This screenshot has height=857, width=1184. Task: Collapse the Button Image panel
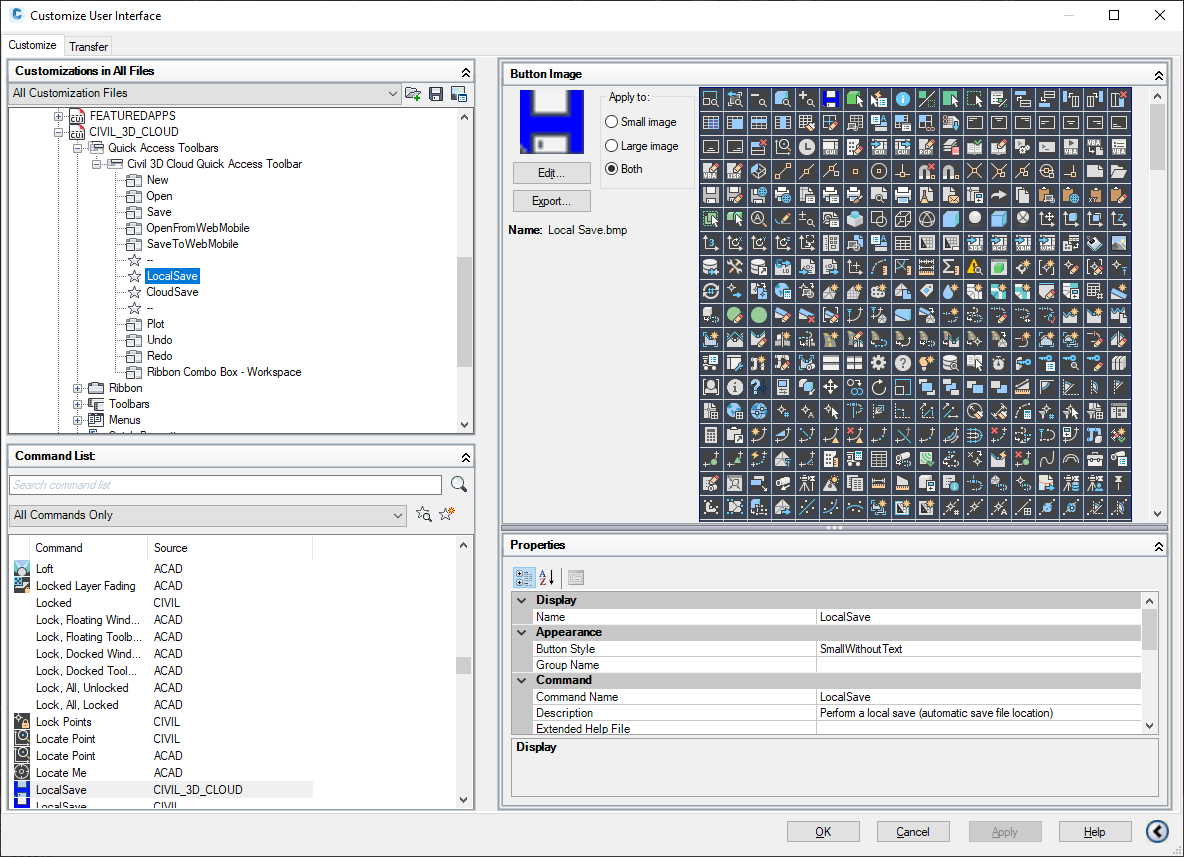pos(1158,76)
